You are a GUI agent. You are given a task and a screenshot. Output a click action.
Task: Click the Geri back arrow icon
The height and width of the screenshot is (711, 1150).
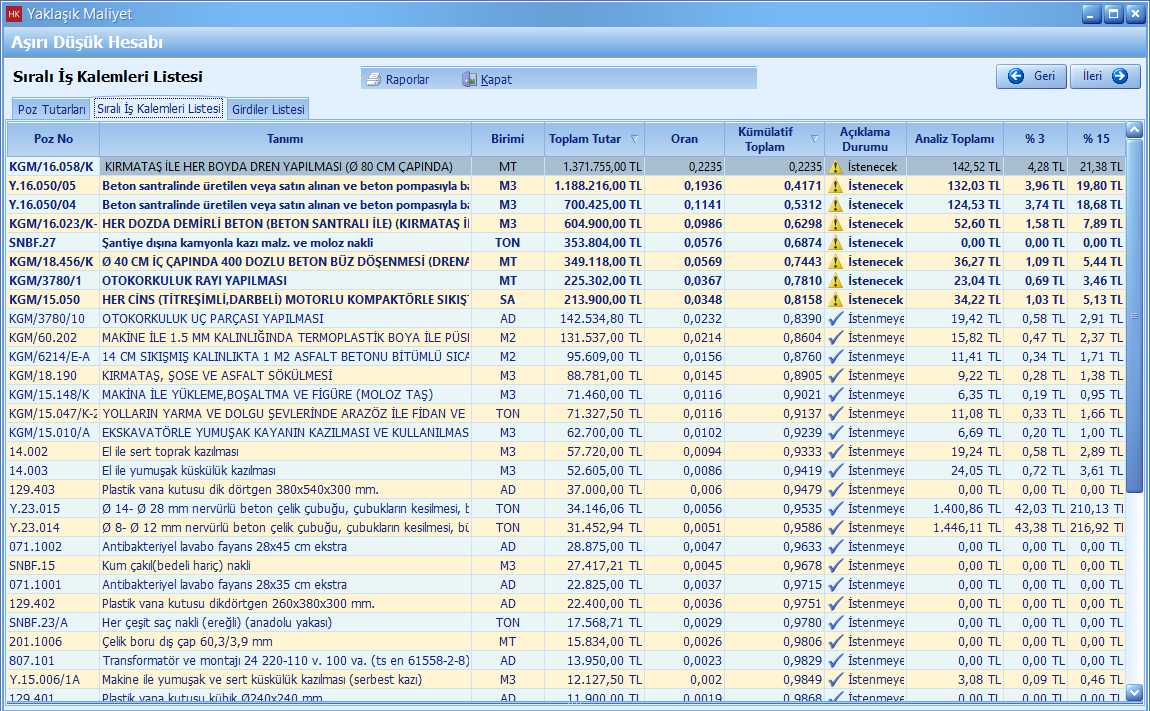[1016, 76]
